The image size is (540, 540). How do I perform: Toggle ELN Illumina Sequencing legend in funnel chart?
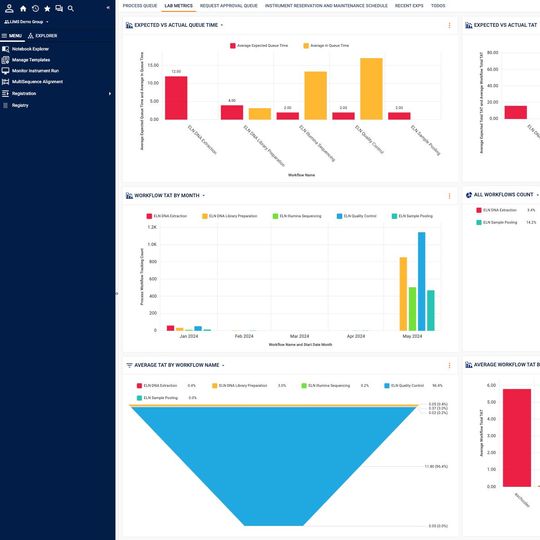tap(325, 386)
